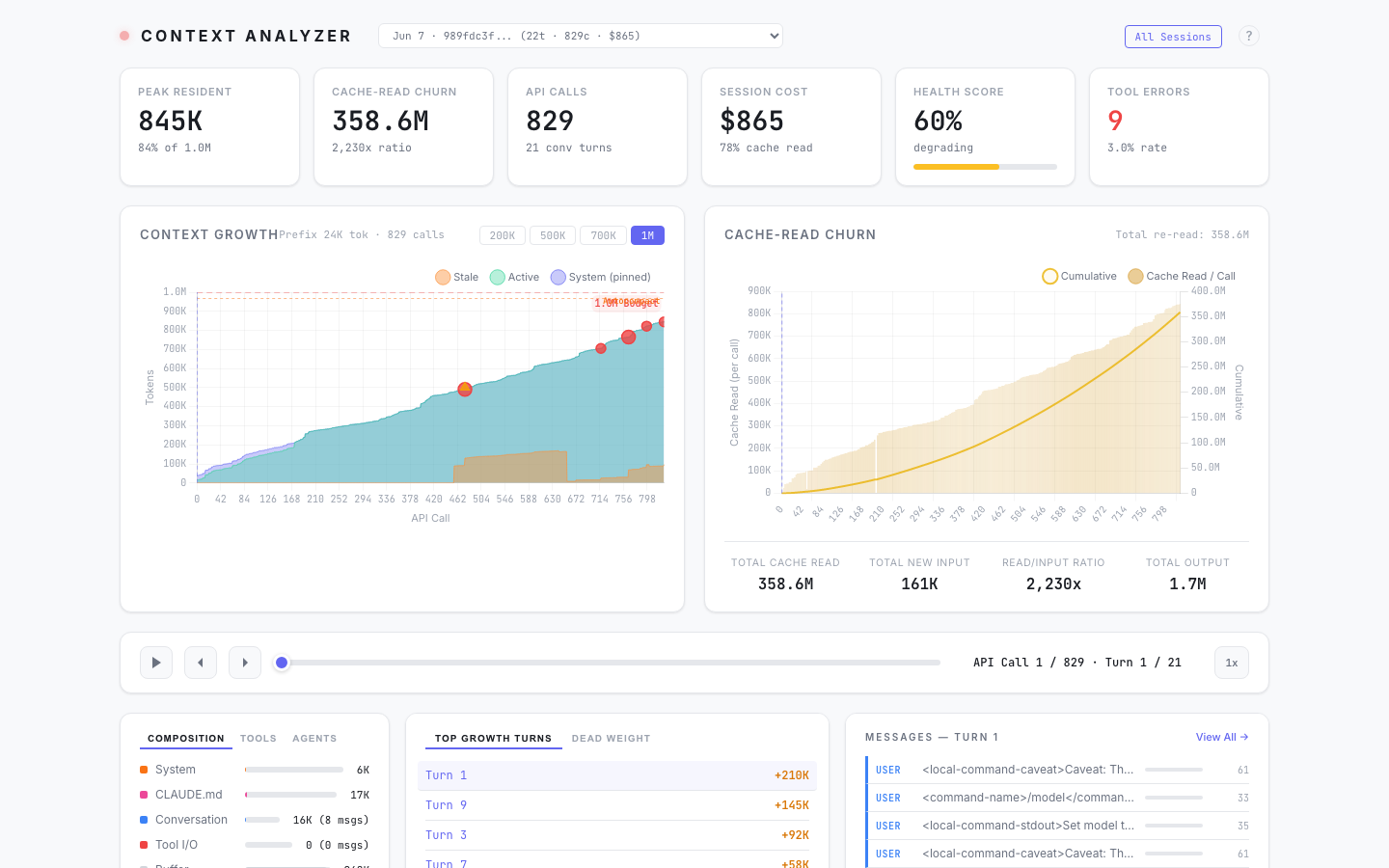Click the API Calls 829 card
The image size is (1389, 868).
click(597, 126)
